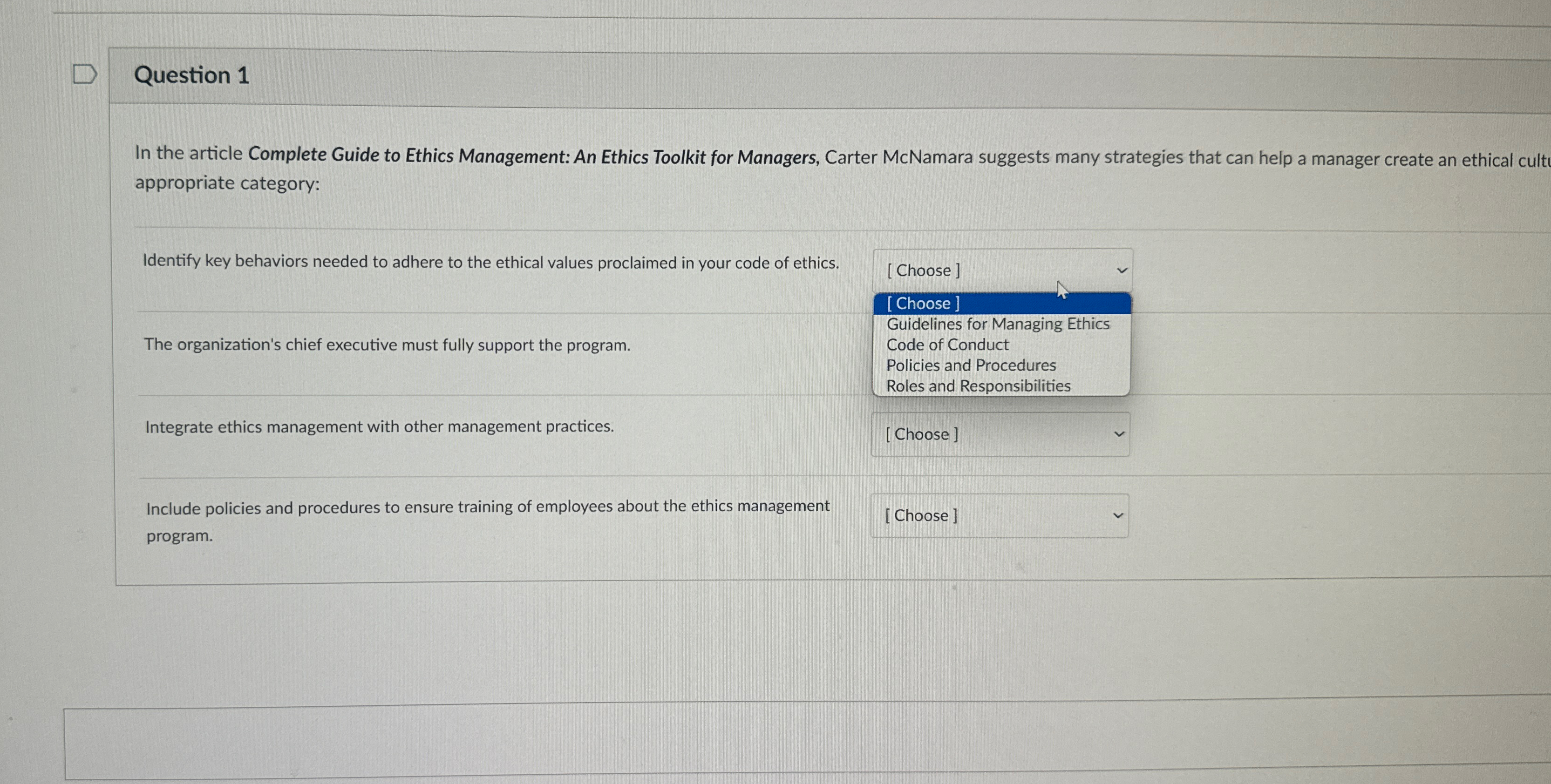Click the Identify key behaviors statement text
This screenshot has width=1551, height=784.
tap(490, 262)
